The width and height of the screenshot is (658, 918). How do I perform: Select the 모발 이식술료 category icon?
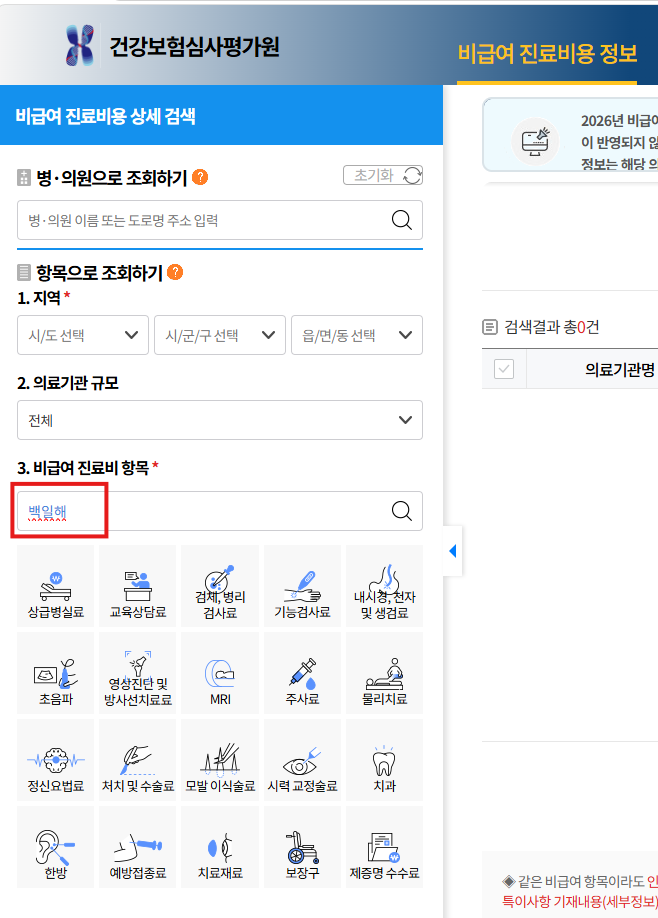click(x=220, y=760)
